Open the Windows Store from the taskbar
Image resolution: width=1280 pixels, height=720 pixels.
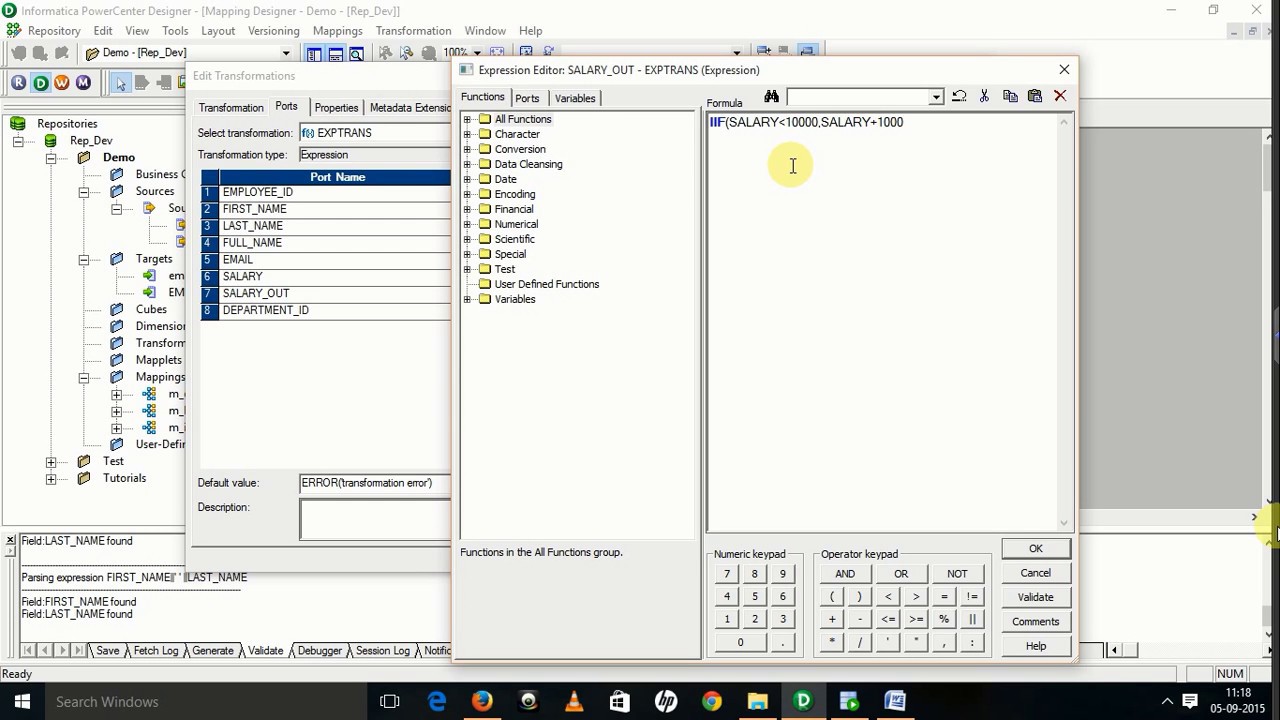click(x=620, y=701)
